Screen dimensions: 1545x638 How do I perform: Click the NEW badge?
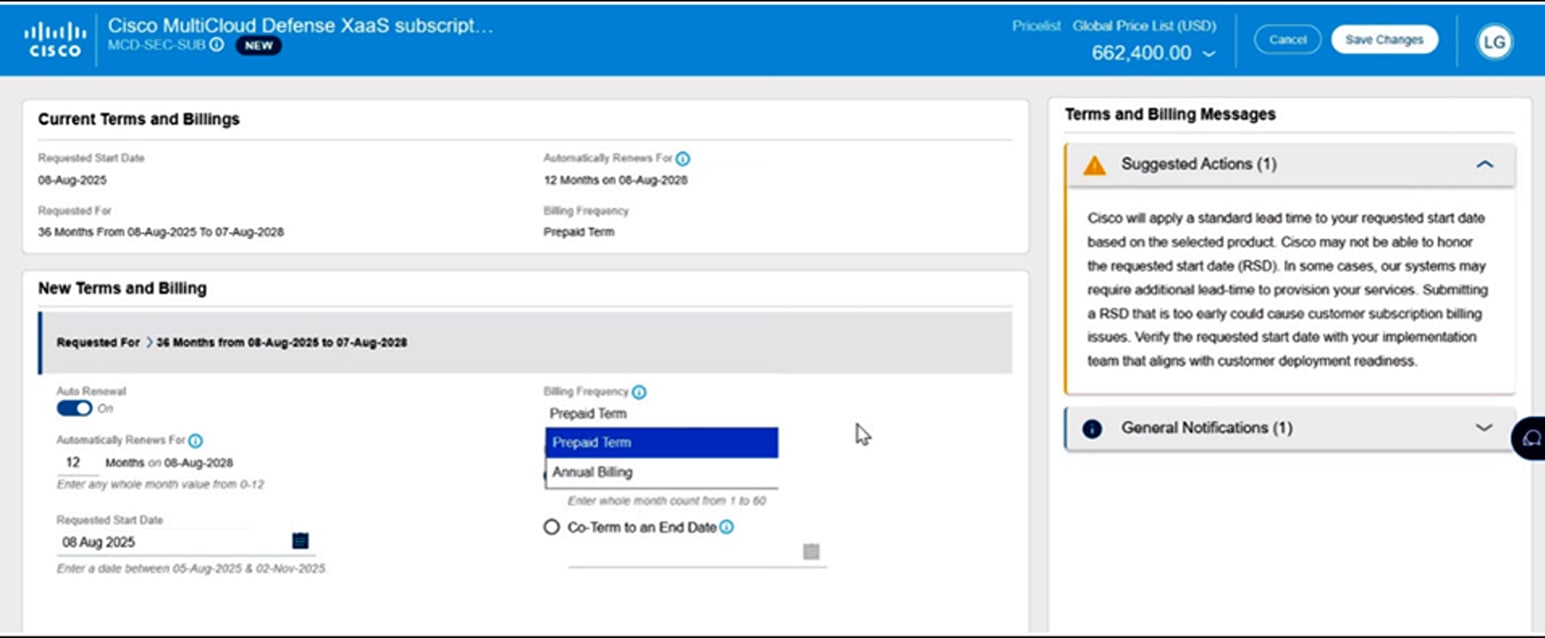[x=259, y=45]
